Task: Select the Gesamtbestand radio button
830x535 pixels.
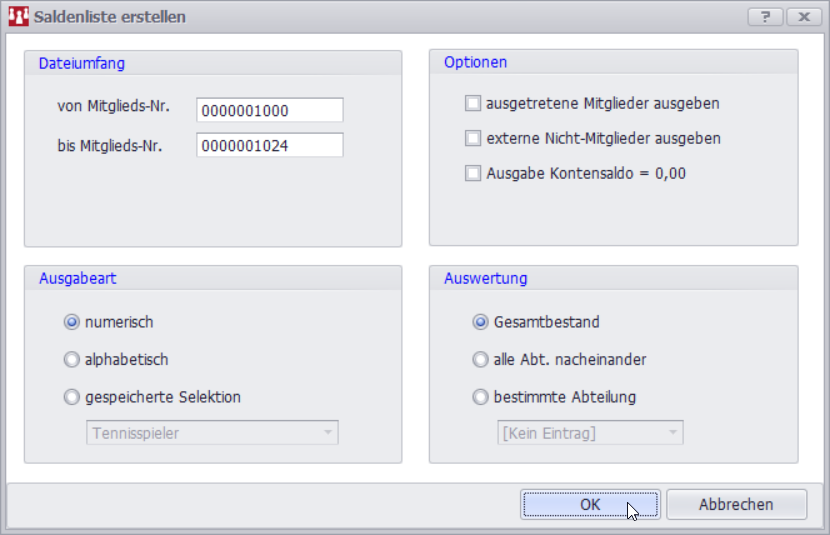Action: coord(480,322)
